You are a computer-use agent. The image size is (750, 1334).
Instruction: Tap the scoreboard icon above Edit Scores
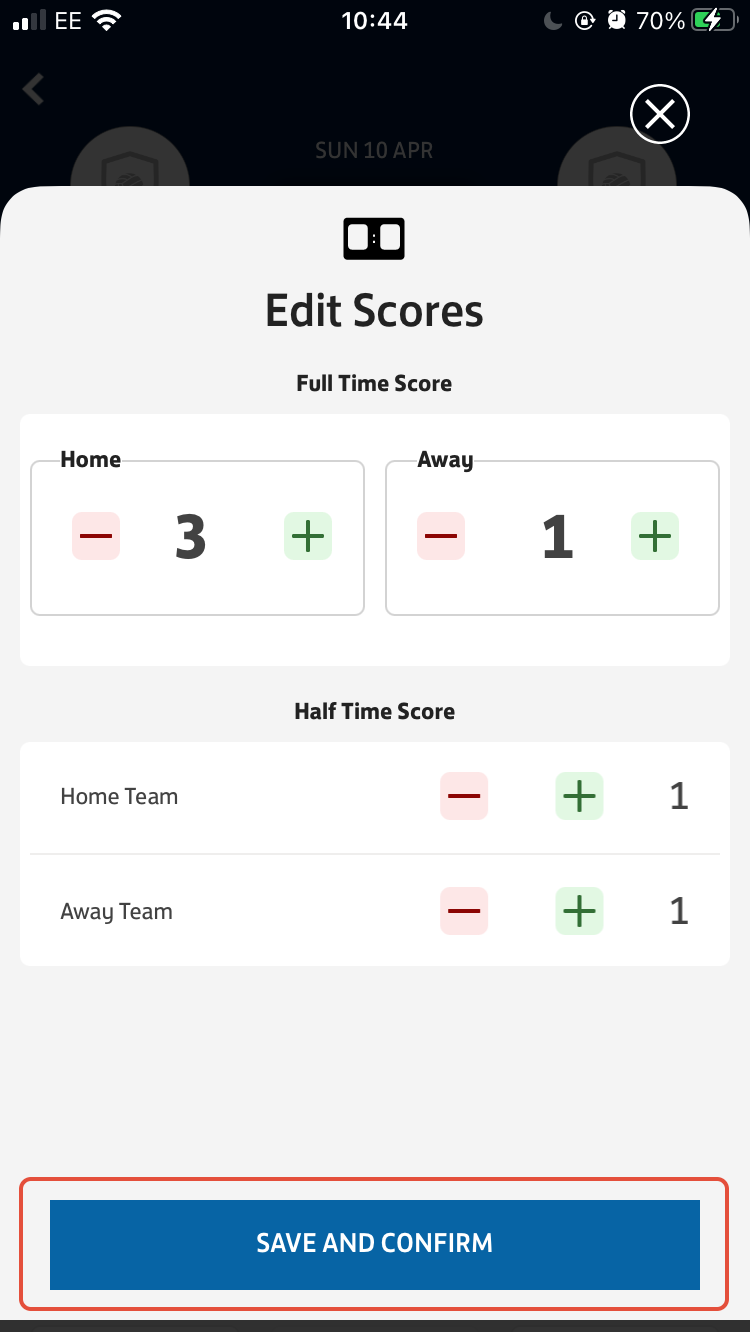[374, 238]
